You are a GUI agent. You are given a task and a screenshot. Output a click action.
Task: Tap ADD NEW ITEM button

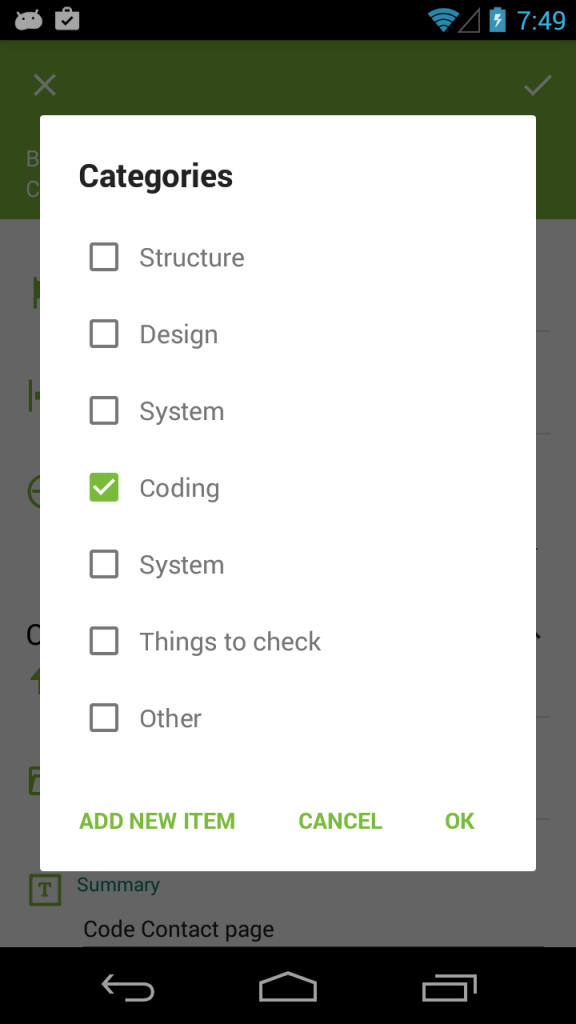[157, 821]
